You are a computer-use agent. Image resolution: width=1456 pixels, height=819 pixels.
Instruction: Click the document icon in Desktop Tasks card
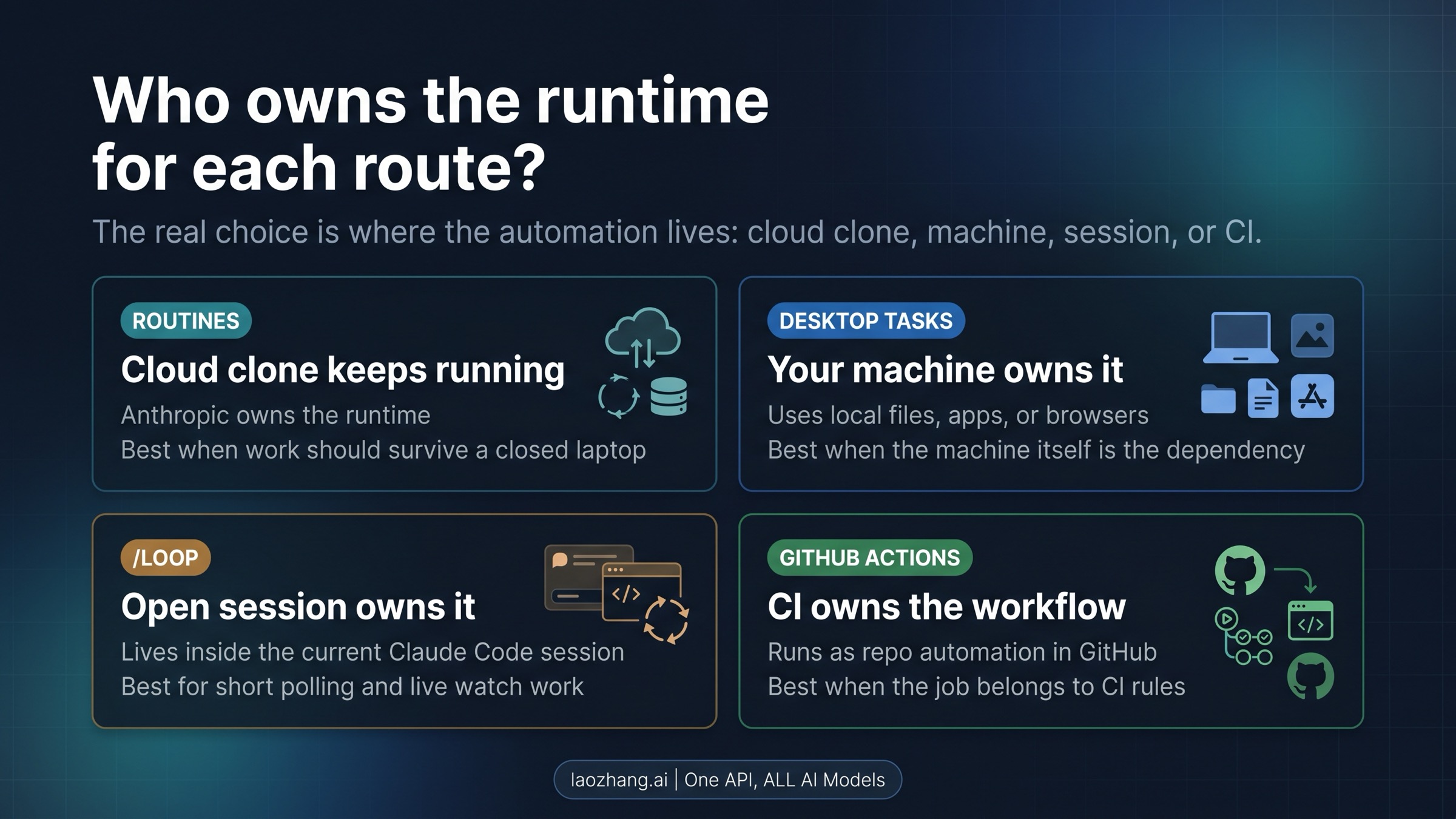[x=1264, y=399]
